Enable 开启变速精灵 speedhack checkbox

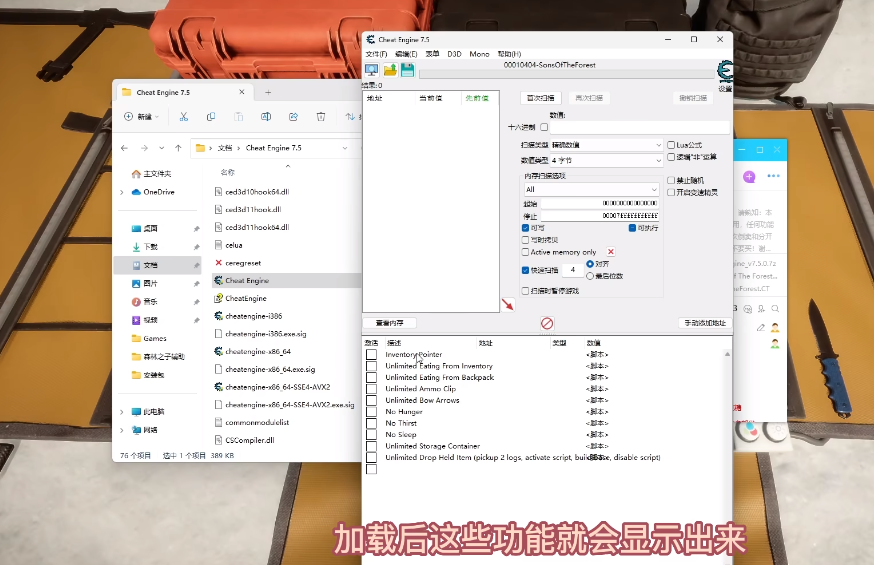671,192
